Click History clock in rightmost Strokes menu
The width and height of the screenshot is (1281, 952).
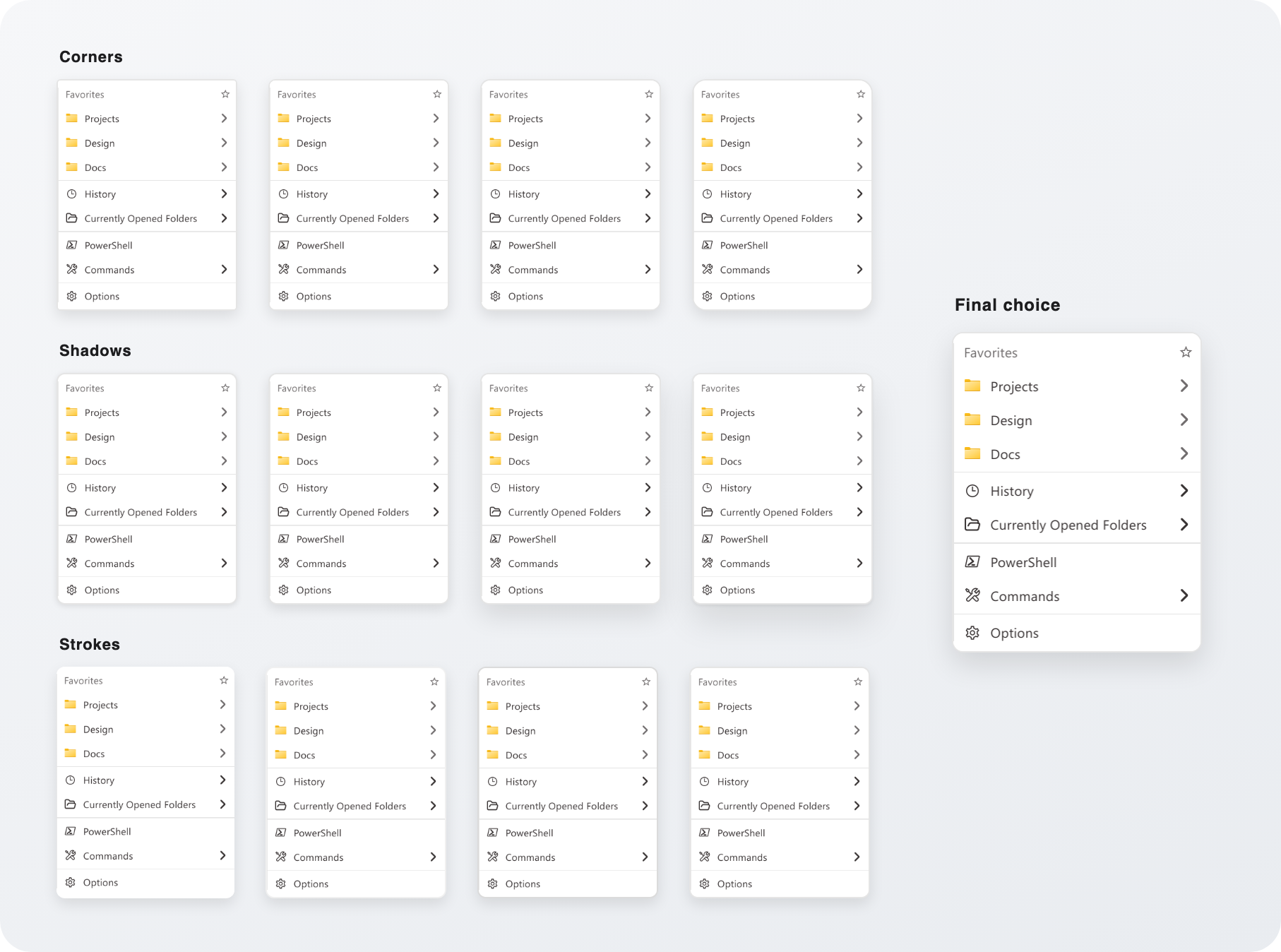coord(704,781)
